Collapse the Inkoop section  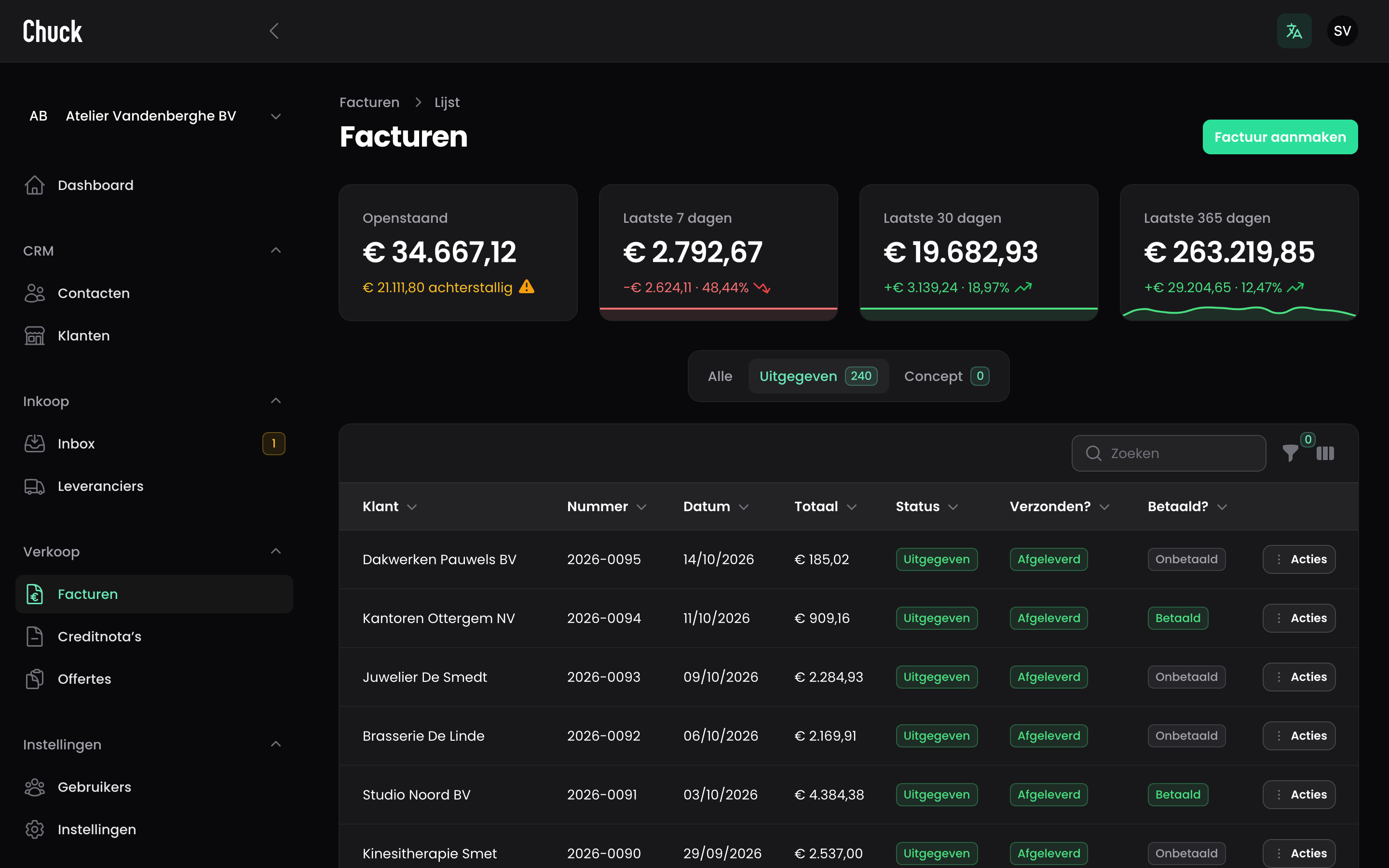tap(275, 401)
